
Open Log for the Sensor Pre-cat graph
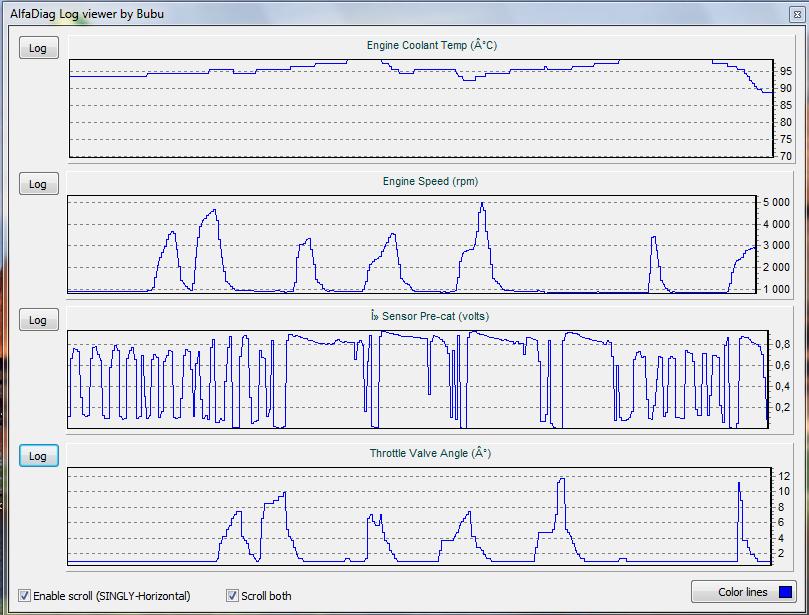[38, 320]
